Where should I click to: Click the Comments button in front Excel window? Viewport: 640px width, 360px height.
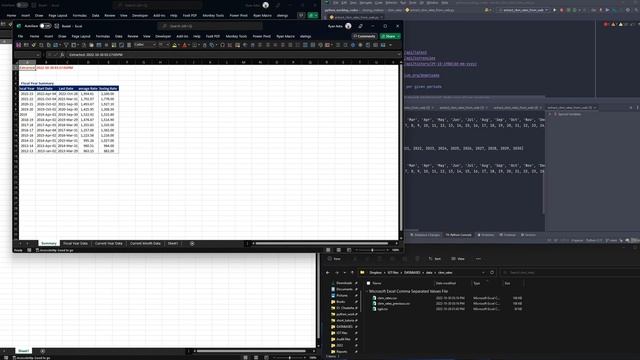[x=364, y=36]
